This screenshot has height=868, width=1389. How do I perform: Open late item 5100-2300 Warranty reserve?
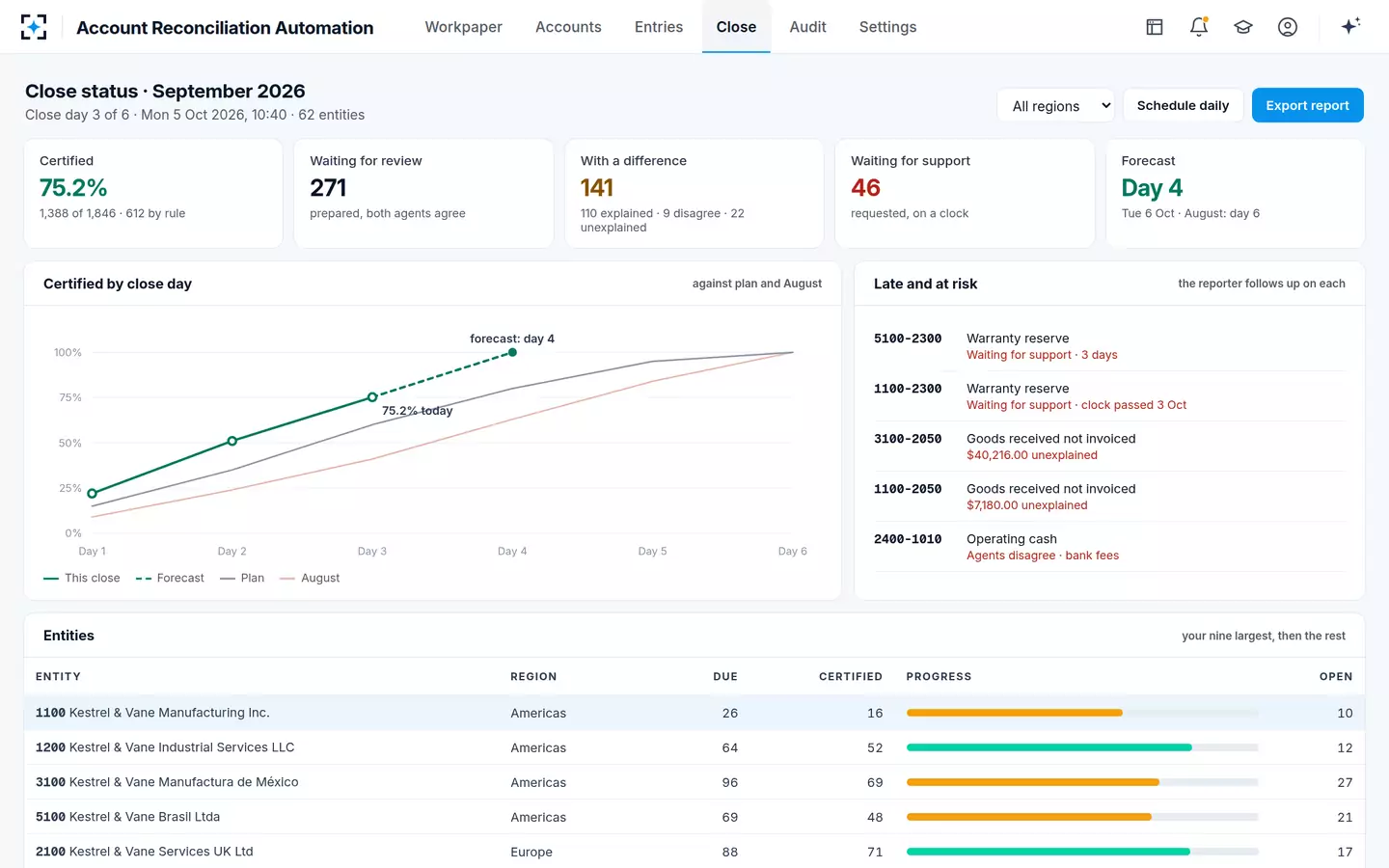[x=1109, y=346]
